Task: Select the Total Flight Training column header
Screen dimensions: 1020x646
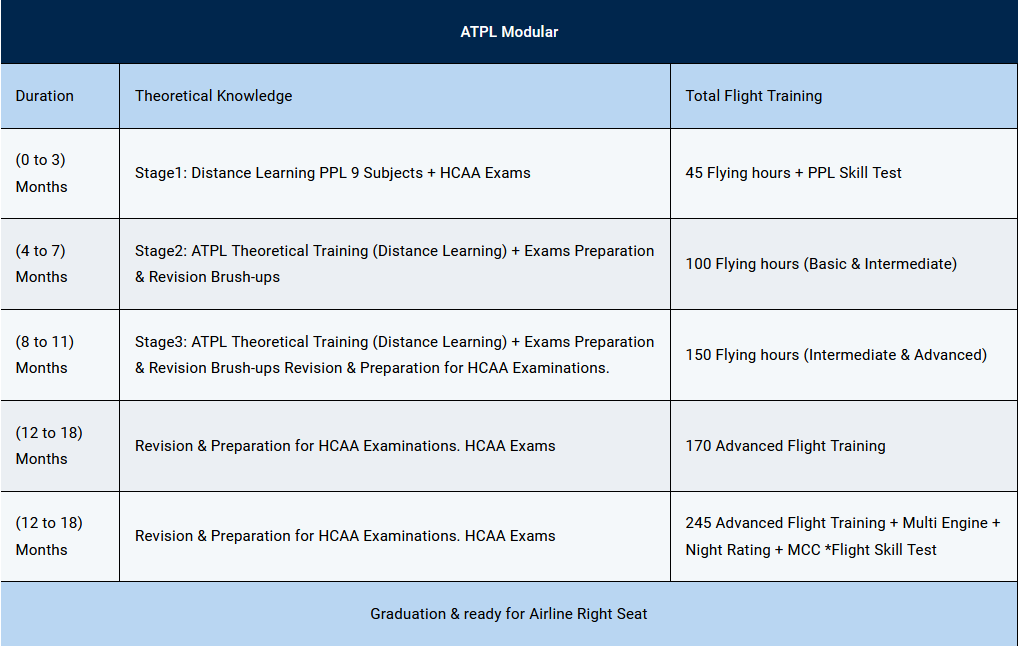Action: 754,96
